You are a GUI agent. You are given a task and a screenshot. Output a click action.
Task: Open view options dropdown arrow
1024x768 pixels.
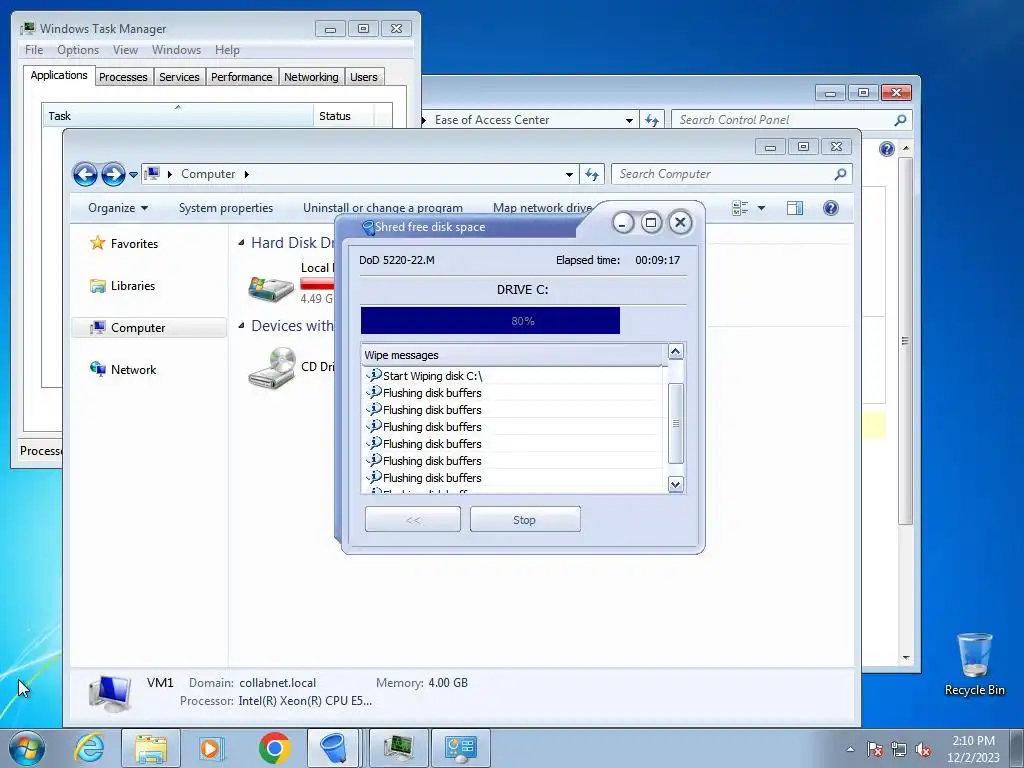(761, 208)
